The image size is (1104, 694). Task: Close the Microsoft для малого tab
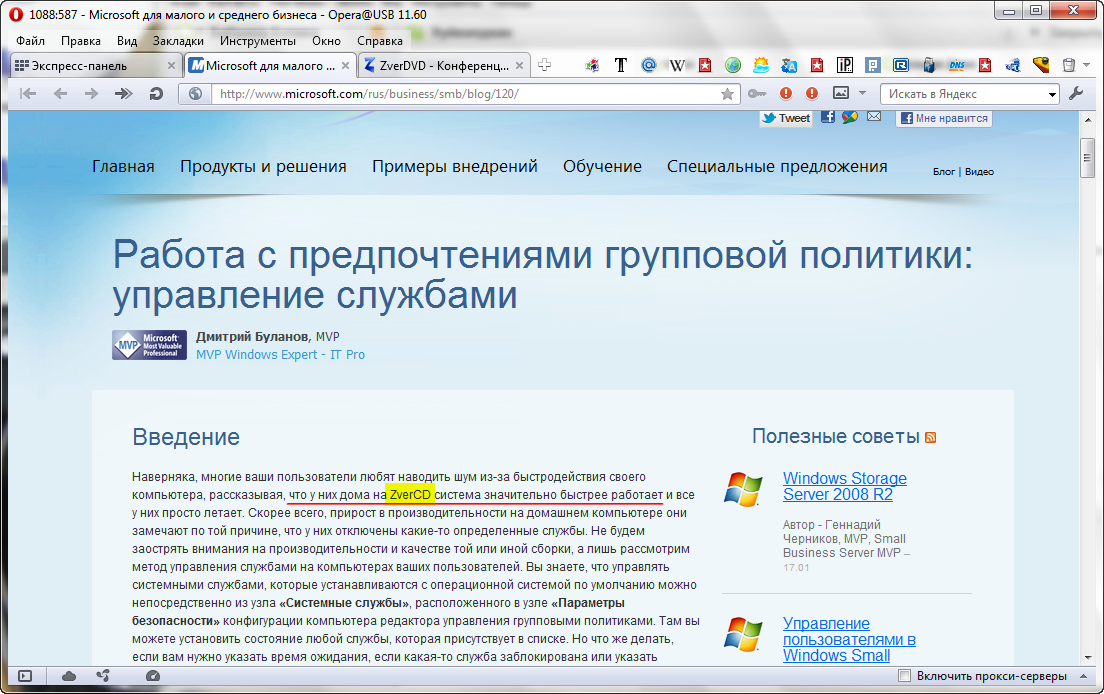pyautogui.click(x=346, y=65)
